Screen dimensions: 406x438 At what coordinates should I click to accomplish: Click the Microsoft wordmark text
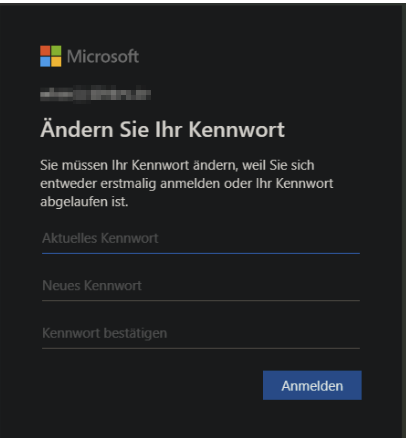point(103,56)
